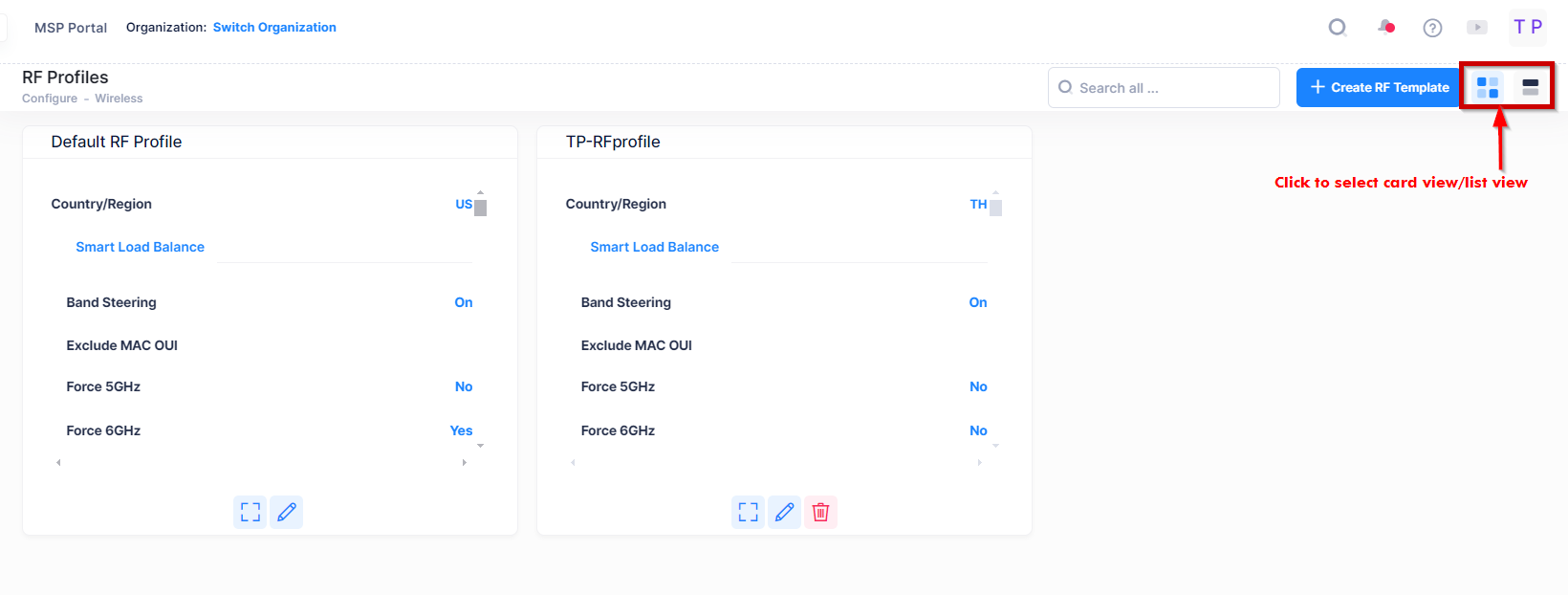Screen dimensions: 1568x595
Task: Create a new RF Template
Action: (x=1378, y=87)
